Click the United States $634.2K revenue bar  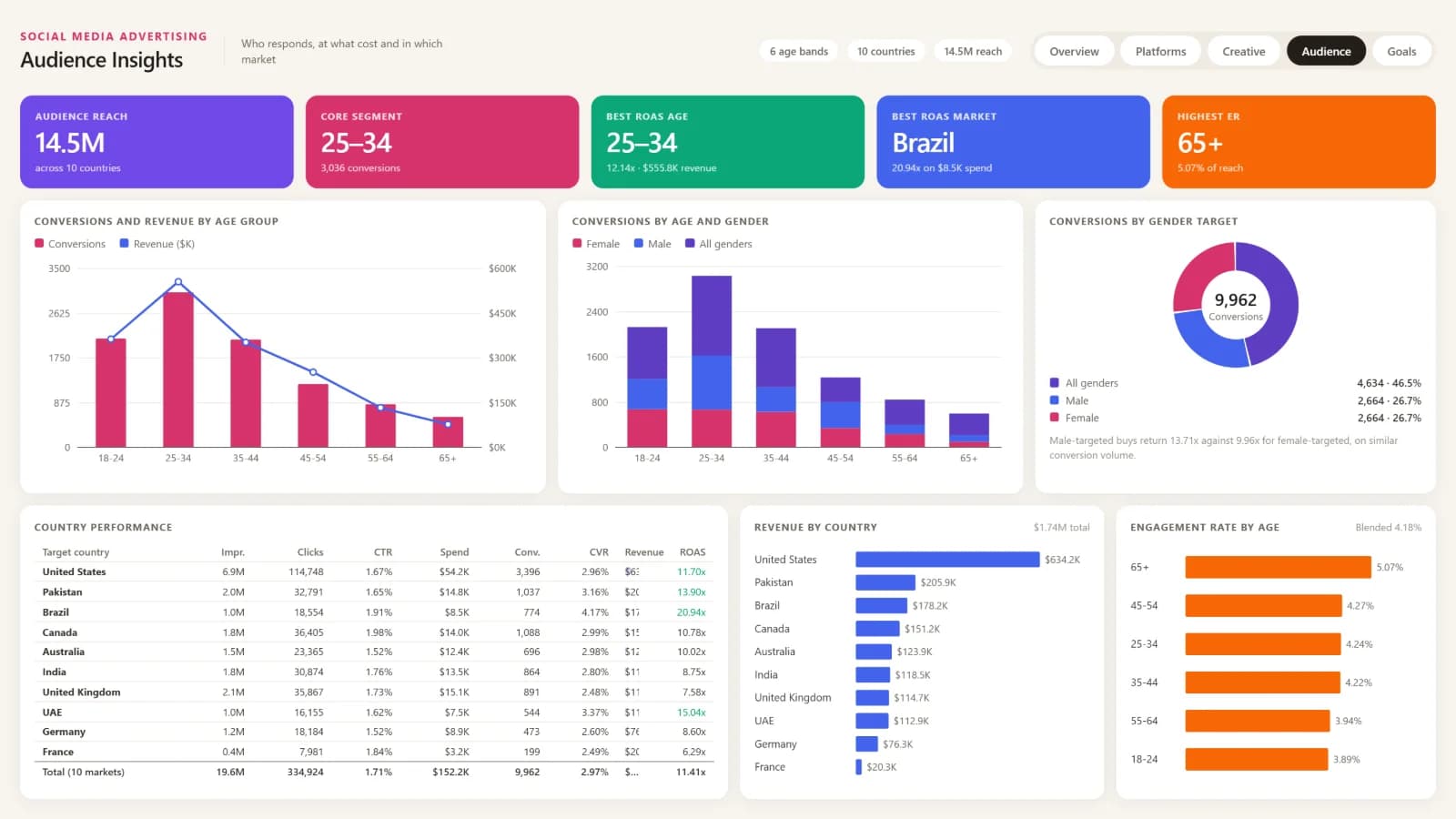(x=947, y=560)
